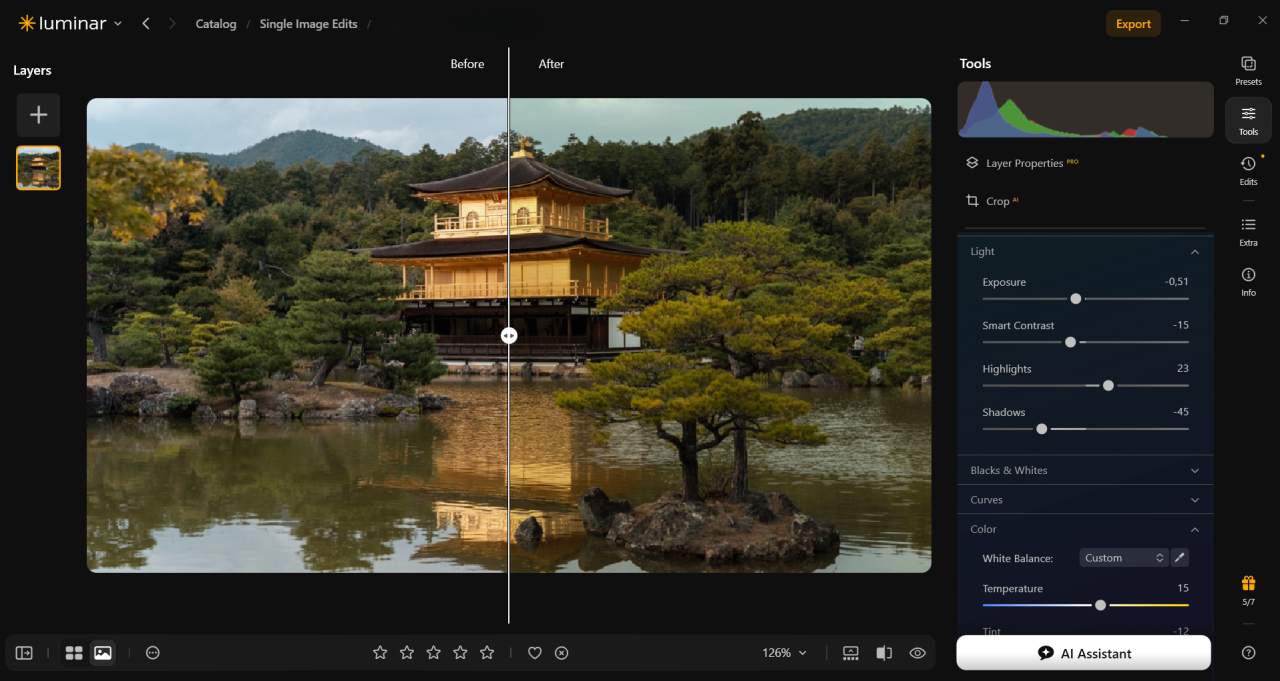Add a new layer with plus button
The height and width of the screenshot is (681, 1280).
click(x=38, y=115)
